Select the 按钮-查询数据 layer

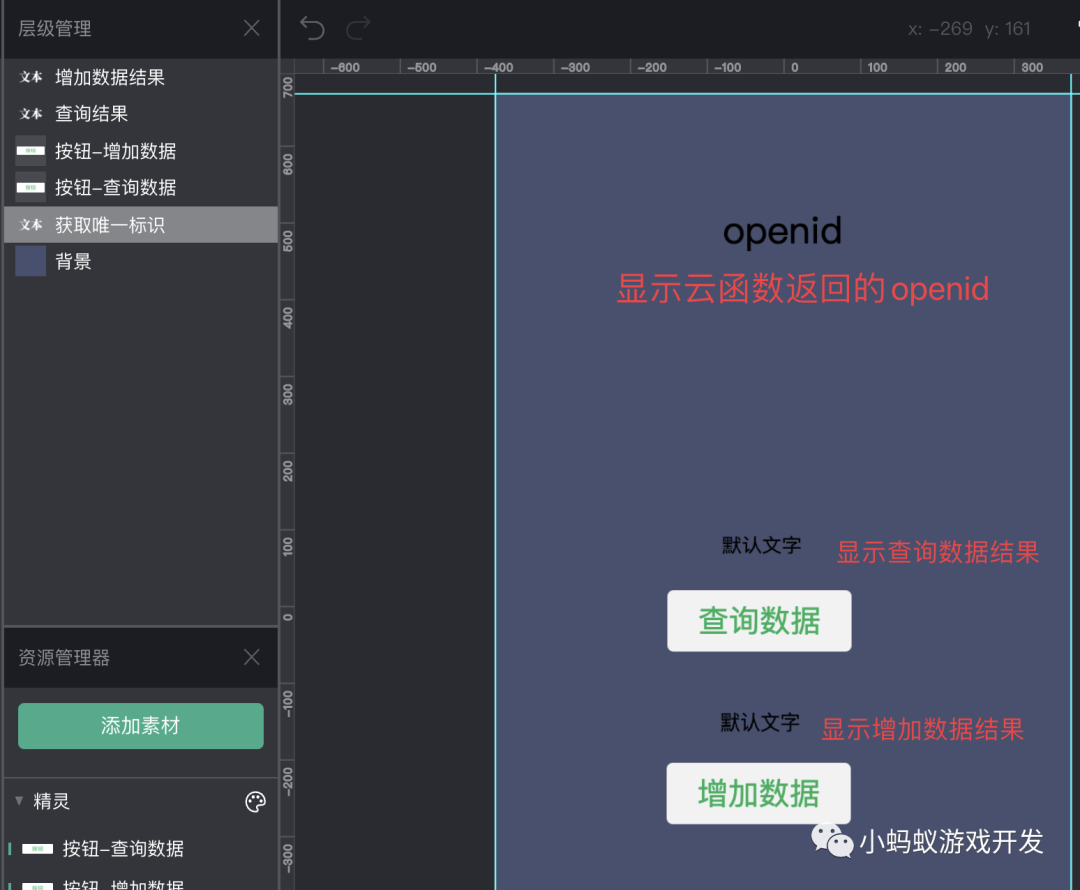tap(141, 187)
